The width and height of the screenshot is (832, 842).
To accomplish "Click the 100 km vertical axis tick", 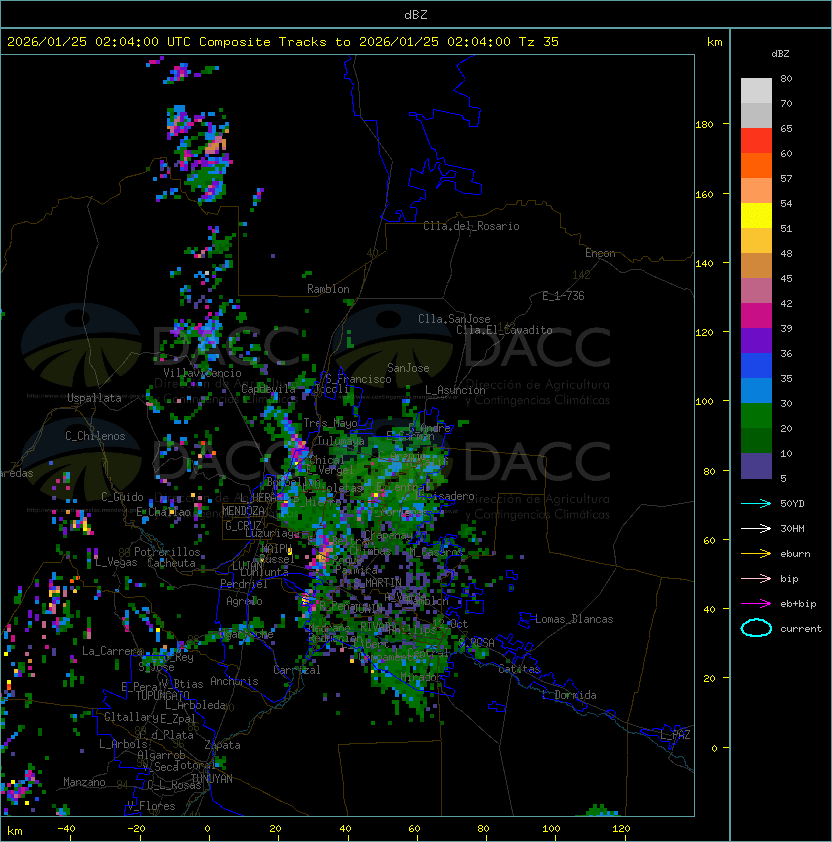I will click(704, 402).
